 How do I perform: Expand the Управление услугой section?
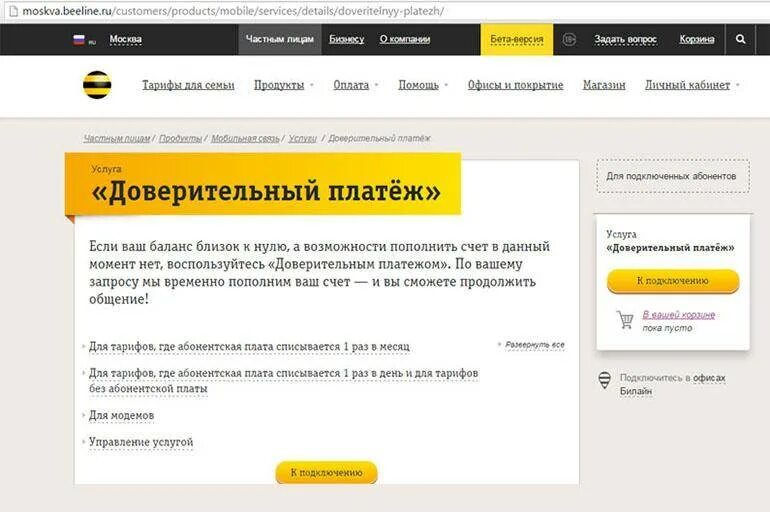pos(141,442)
